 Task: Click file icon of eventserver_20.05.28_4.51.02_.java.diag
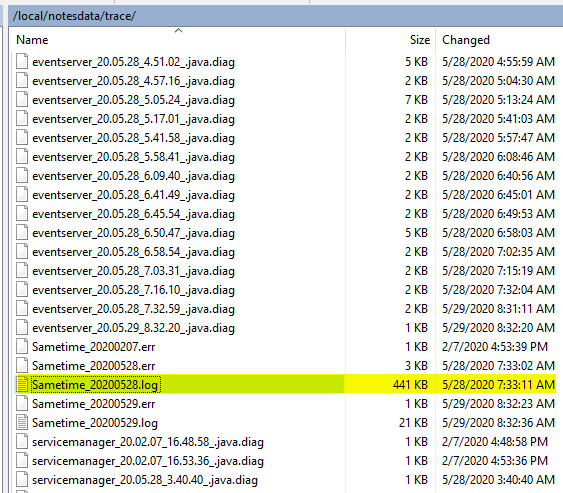22,61
